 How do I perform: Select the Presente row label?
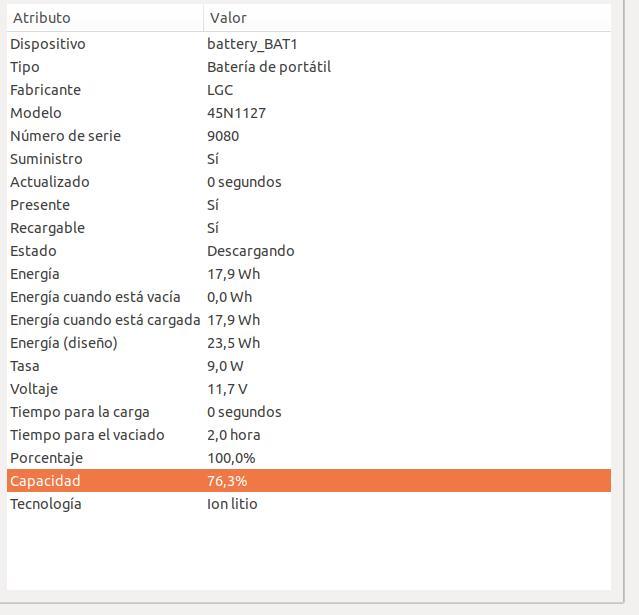point(40,205)
